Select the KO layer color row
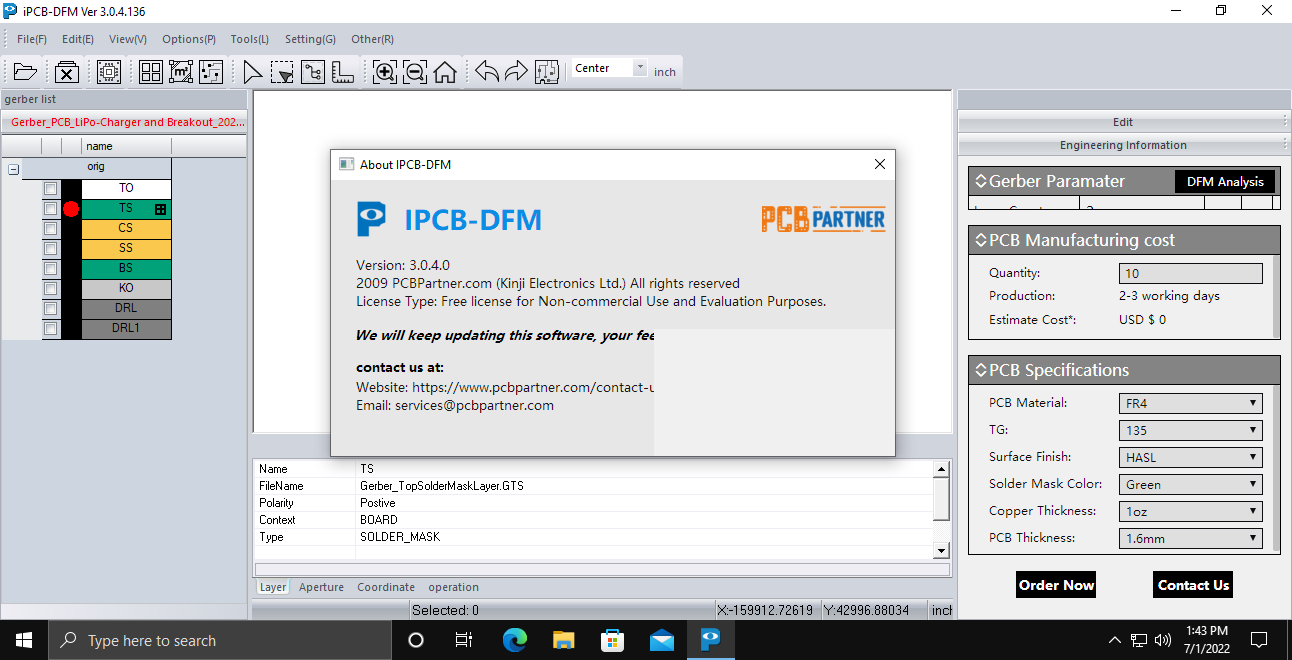 coord(126,288)
